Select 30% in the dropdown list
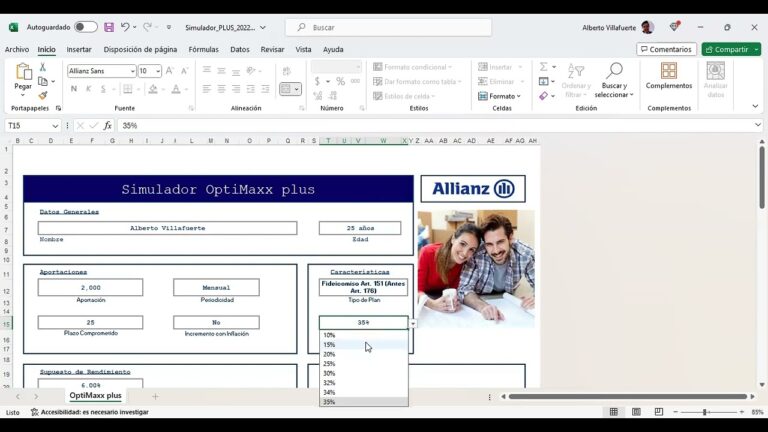Viewport: 768px width, 432px height. [x=363, y=373]
